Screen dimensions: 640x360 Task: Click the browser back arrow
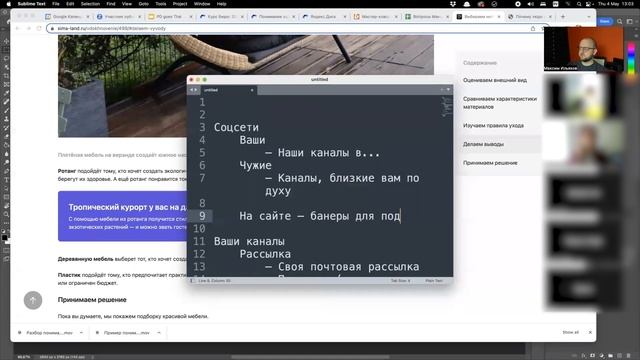[x=17, y=28]
